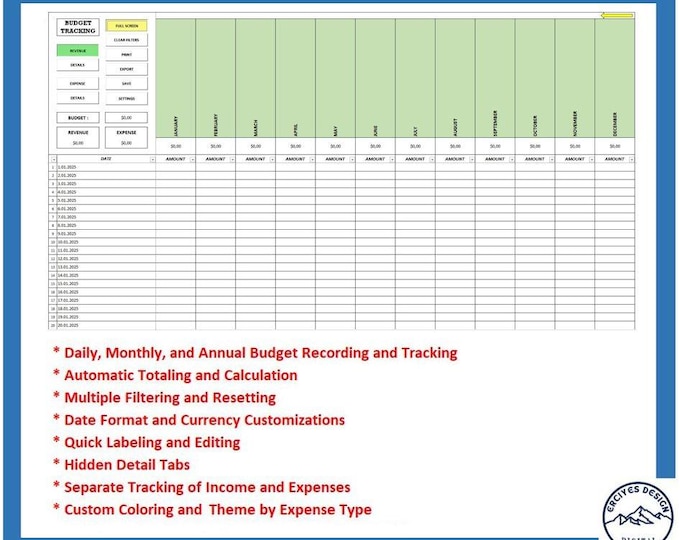Open September Amount filter dropdown
The image size is (680, 540).
[512, 160]
